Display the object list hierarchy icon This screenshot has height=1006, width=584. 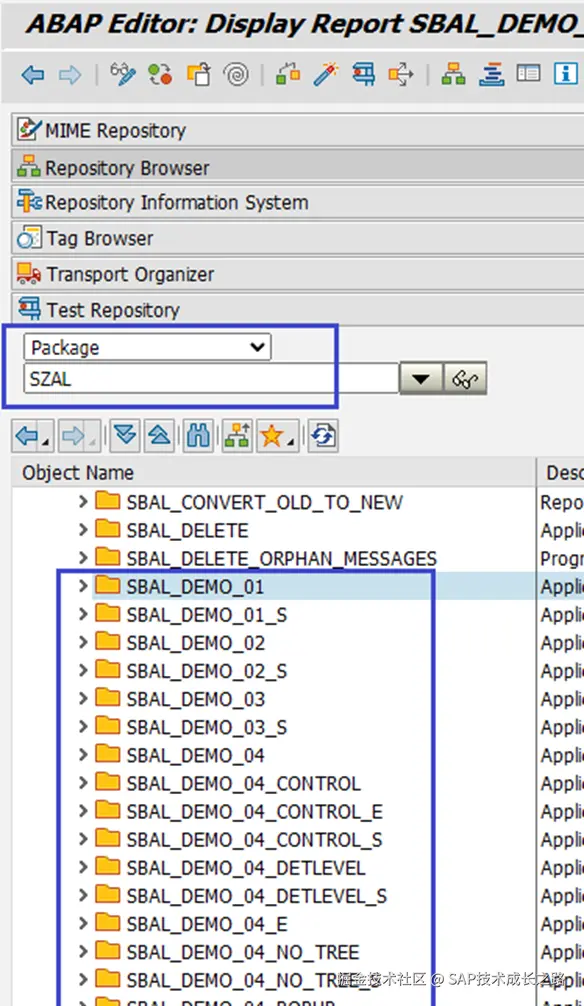click(453, 74)
